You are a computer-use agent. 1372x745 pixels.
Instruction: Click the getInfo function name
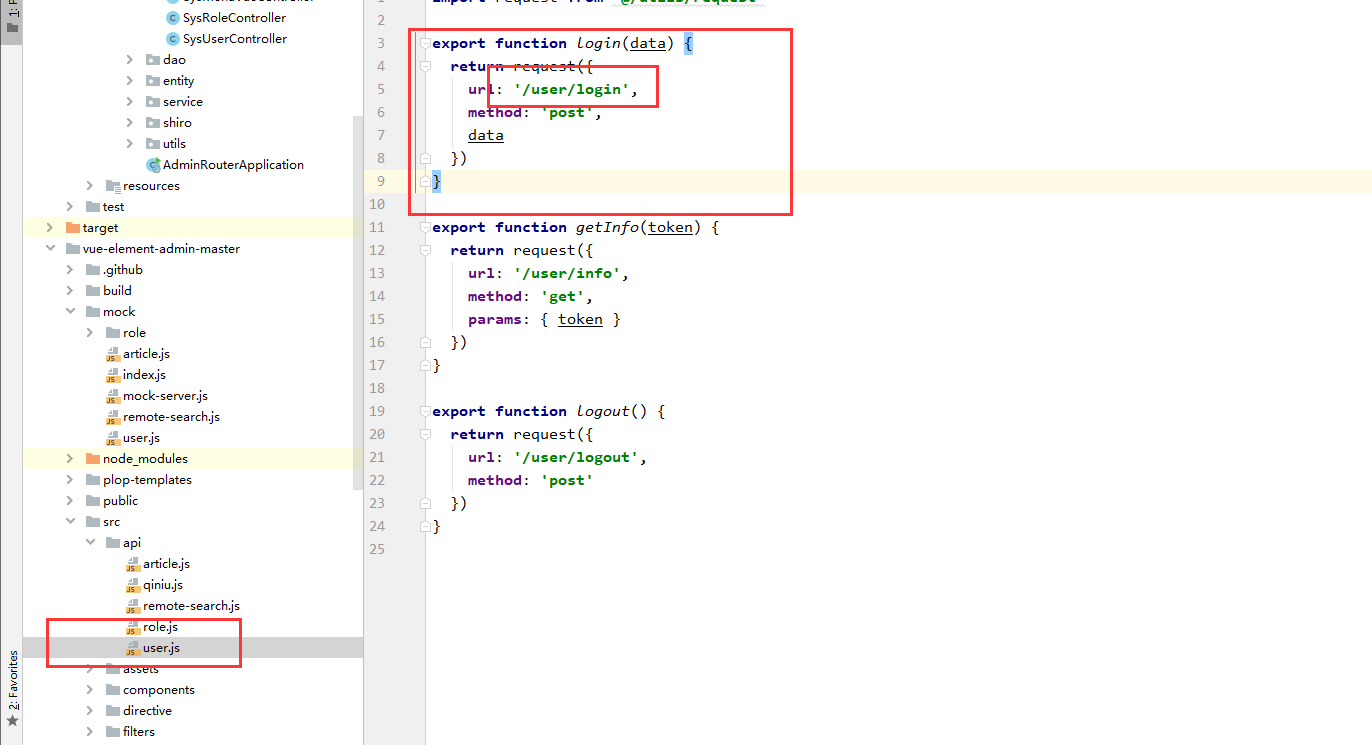point(607,227)
